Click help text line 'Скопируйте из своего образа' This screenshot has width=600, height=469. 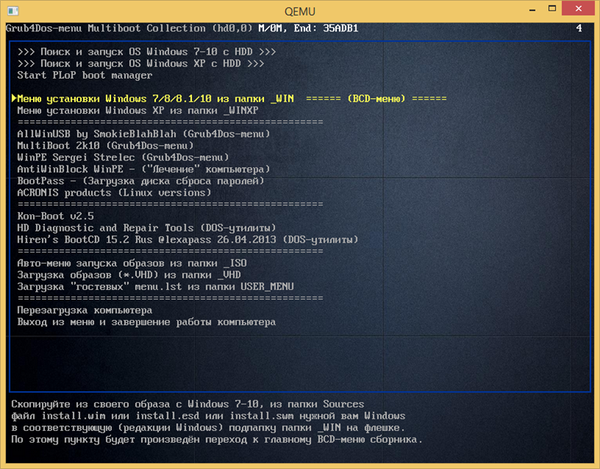point(188,404)
